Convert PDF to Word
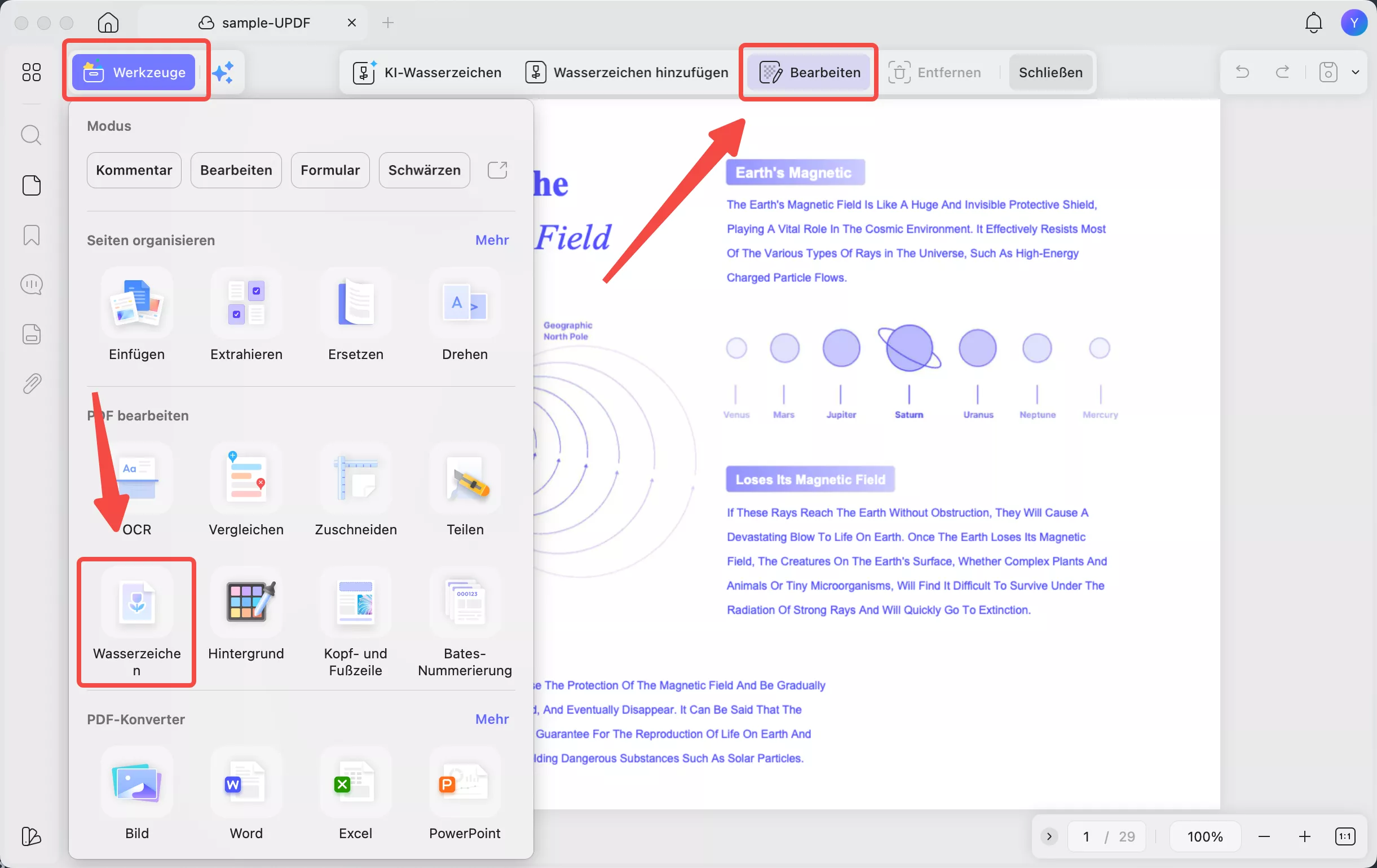 click(x=246, y=794)
